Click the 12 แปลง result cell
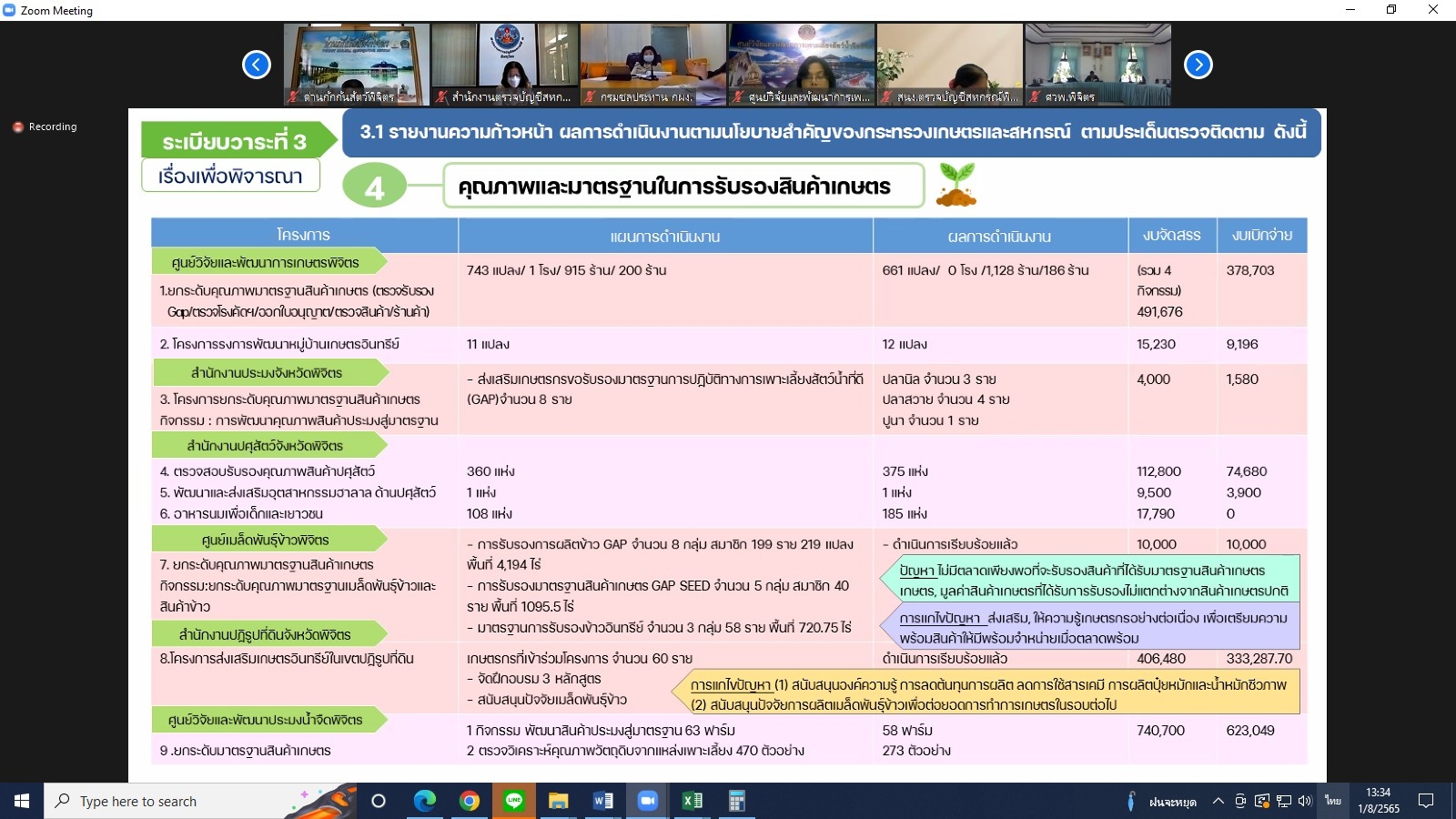Image resolution: width=1456 pixels, height=819 pixels. coord(905,344)
